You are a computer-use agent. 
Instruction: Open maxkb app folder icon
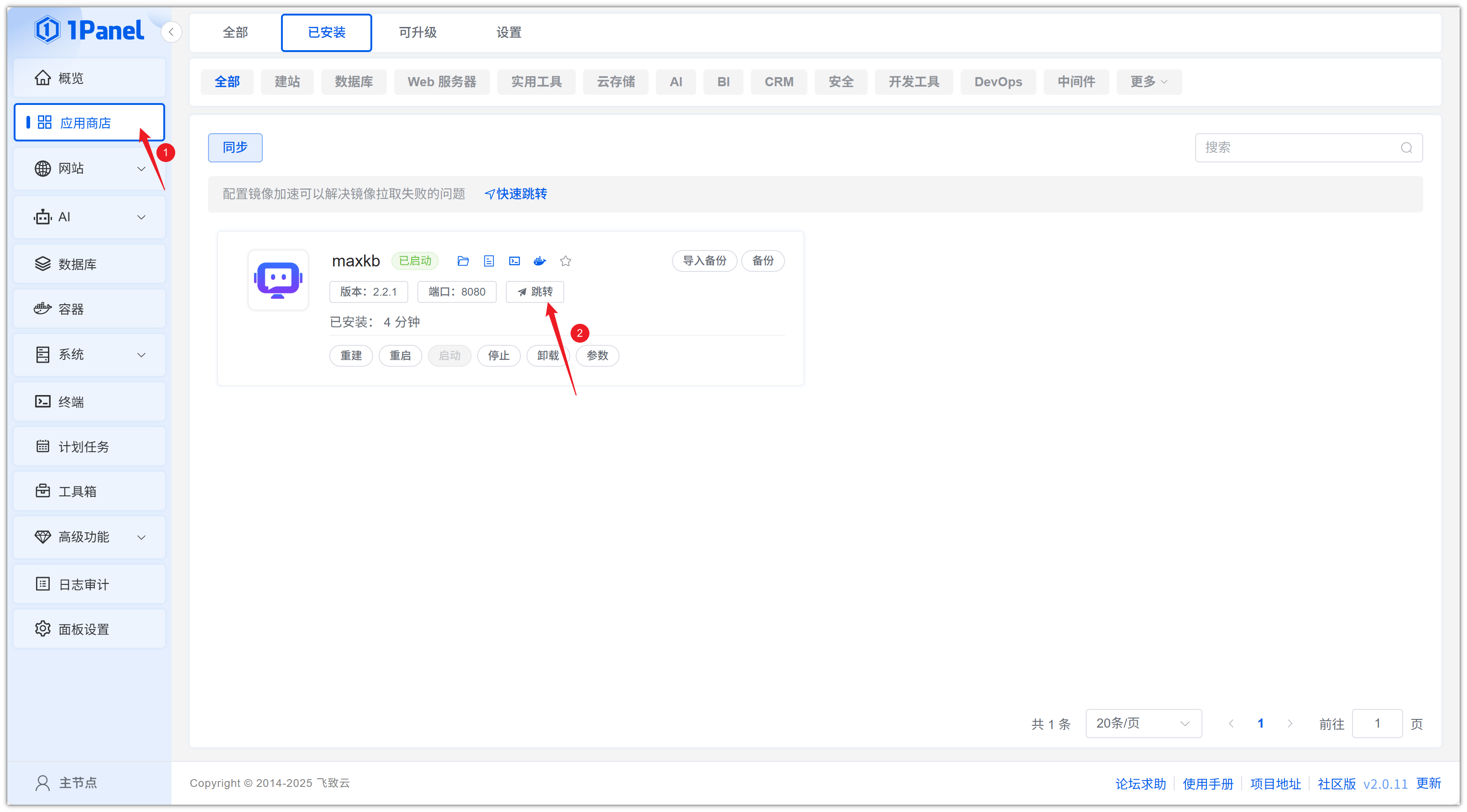pyautogui.click(x=463, y=261)
